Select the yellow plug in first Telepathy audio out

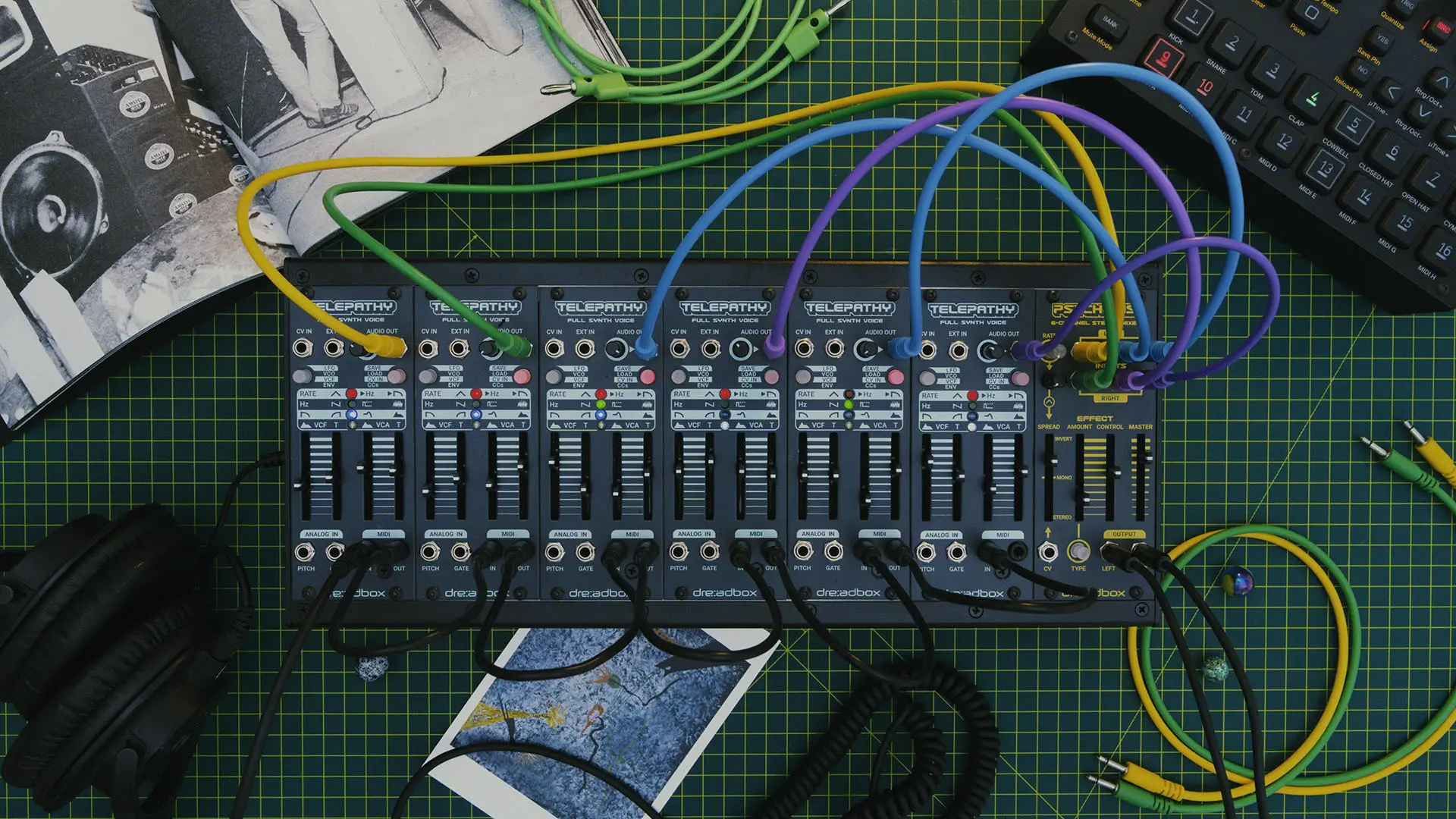[388, 348]
